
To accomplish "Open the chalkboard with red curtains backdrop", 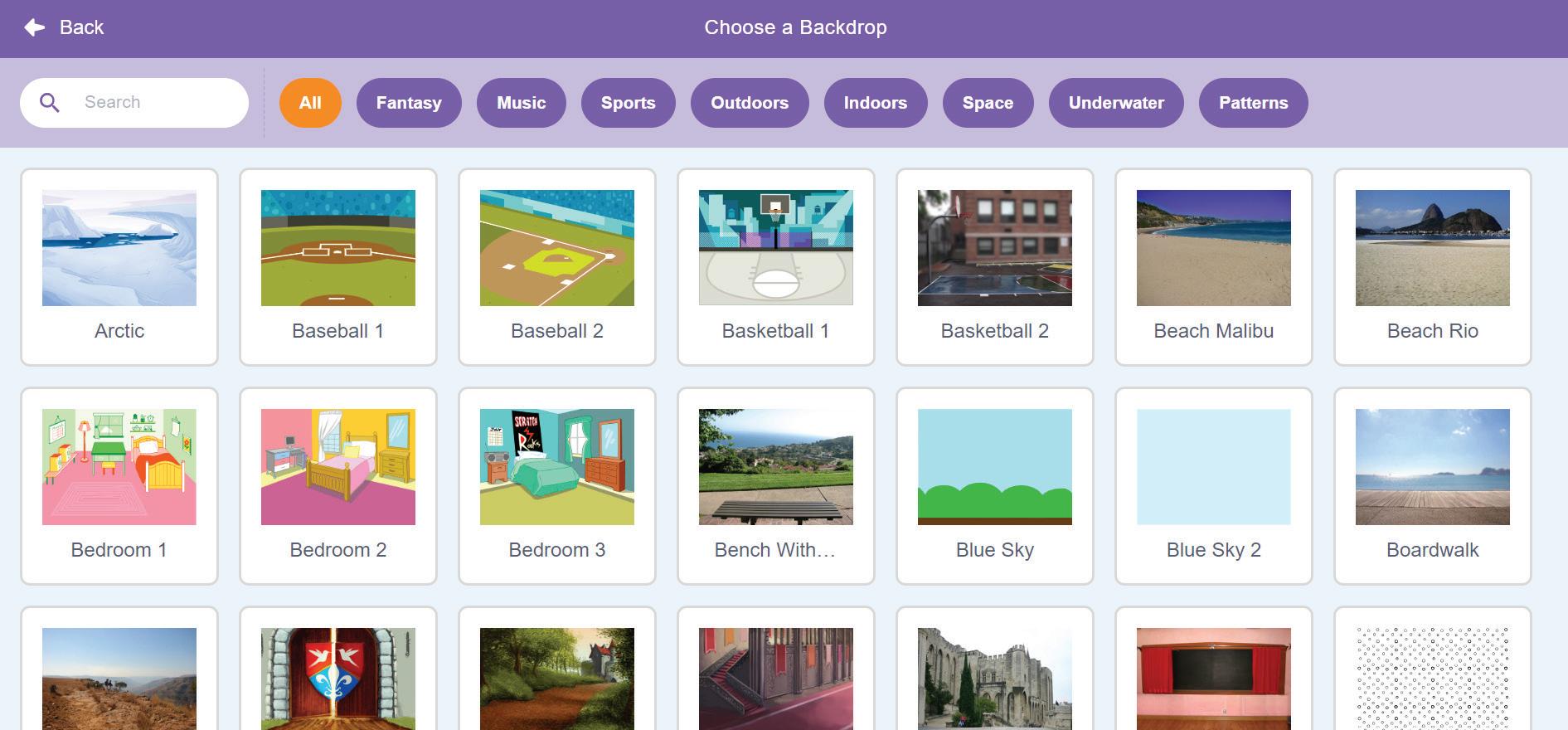I will pyautogui.click(x=1214, y=679).
